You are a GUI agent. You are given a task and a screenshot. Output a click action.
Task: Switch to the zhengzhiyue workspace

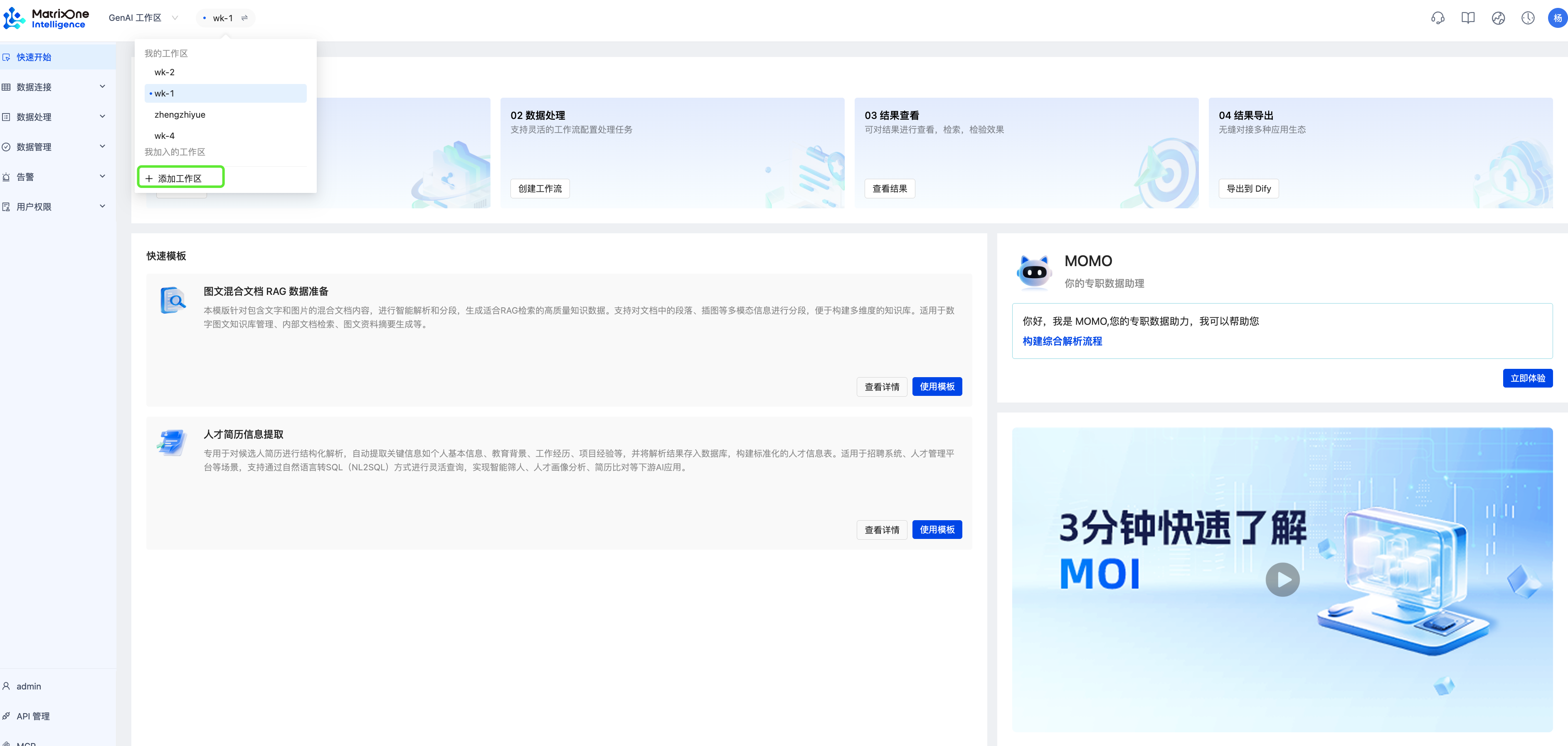pos(180,114)
